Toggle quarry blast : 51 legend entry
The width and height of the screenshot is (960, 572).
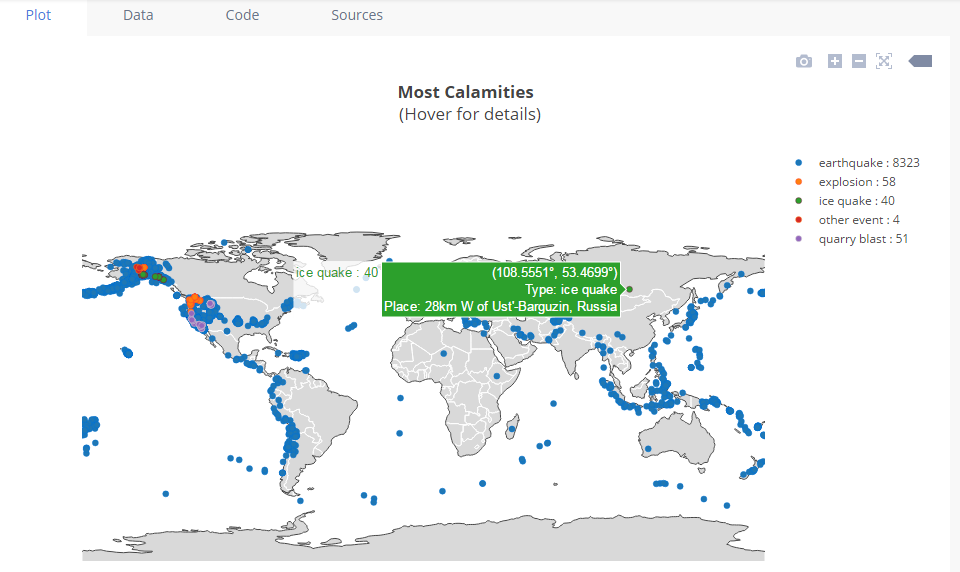pyautogui.click(x=852, y=239)
